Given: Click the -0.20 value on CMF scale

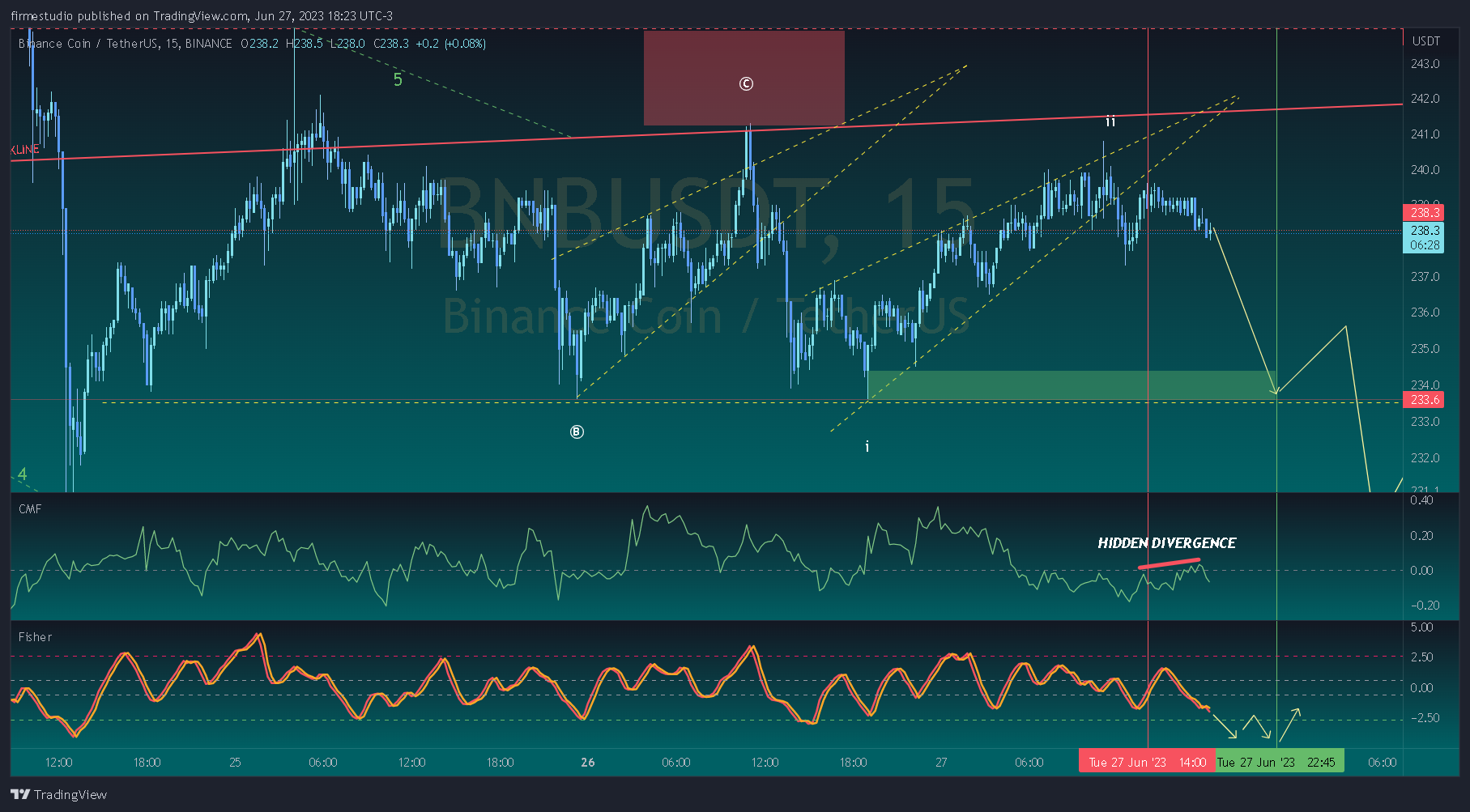Looking at the screenshot, I should pos(1425,606).
